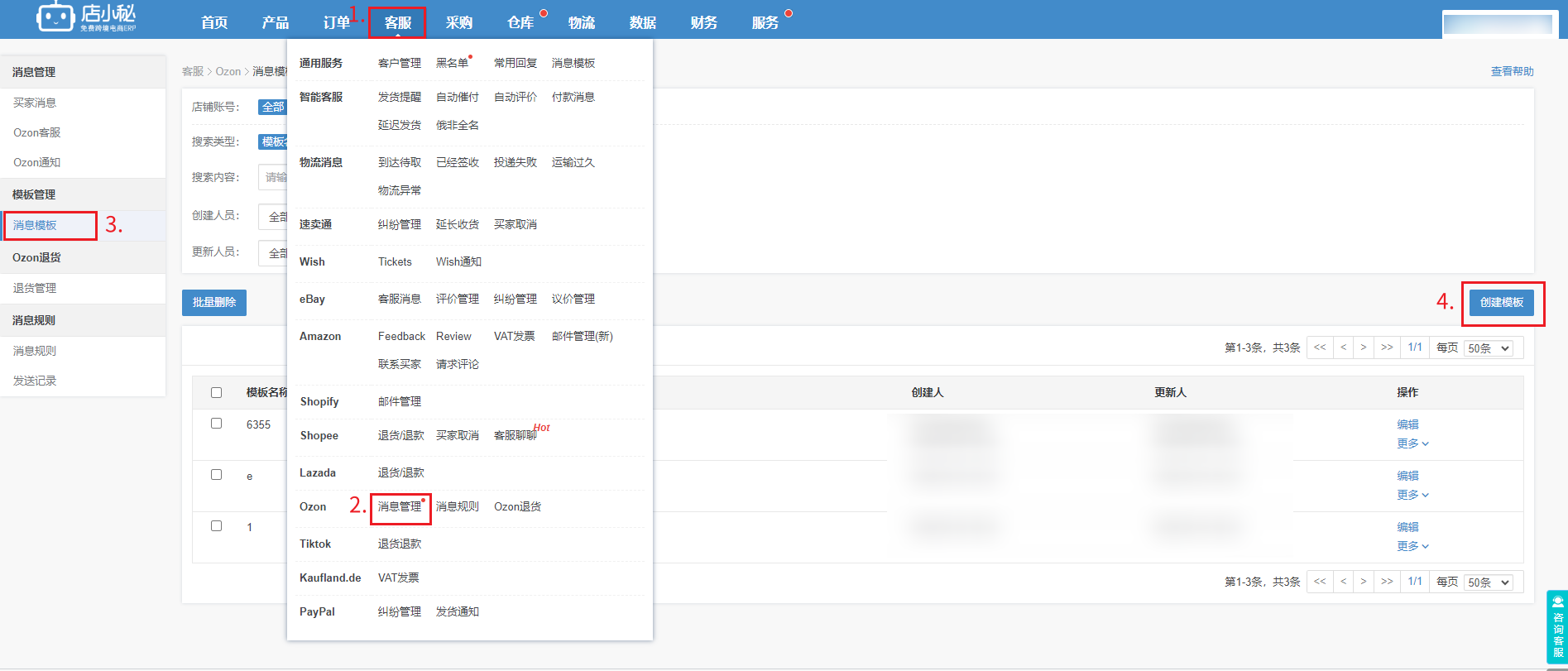Choose 常用回复 under 通用服务
The image size is (1568, 671).
point(515,63)
